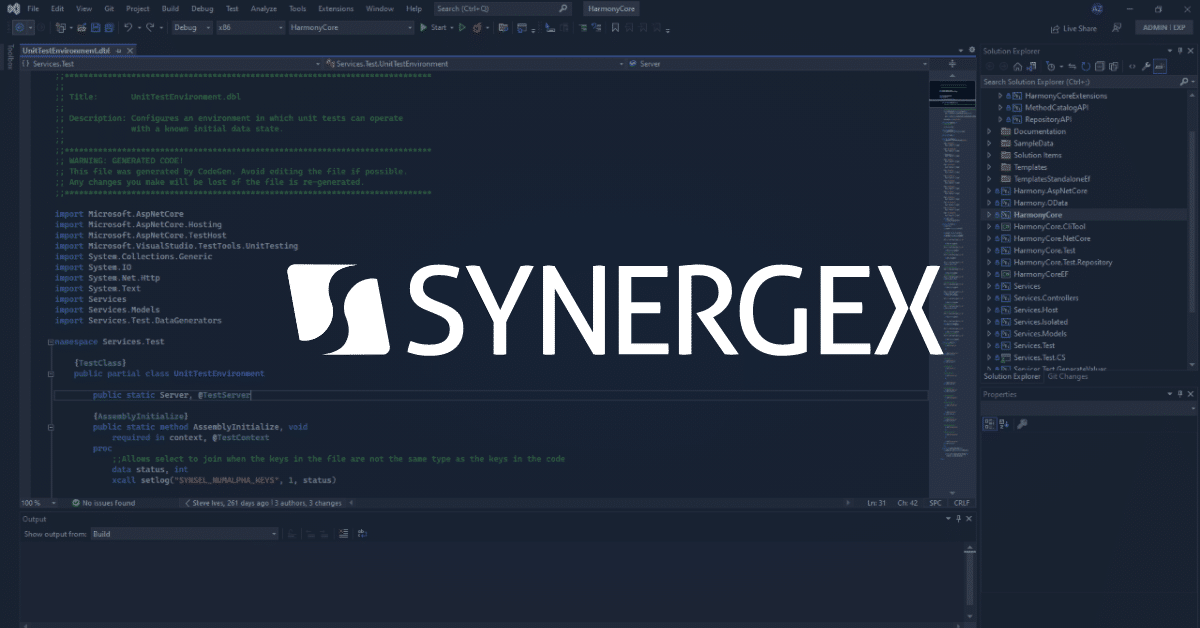Viewport: 1200px width, 628px height.
Task: Start debugging with the Start button
Action: click(436, 28)
